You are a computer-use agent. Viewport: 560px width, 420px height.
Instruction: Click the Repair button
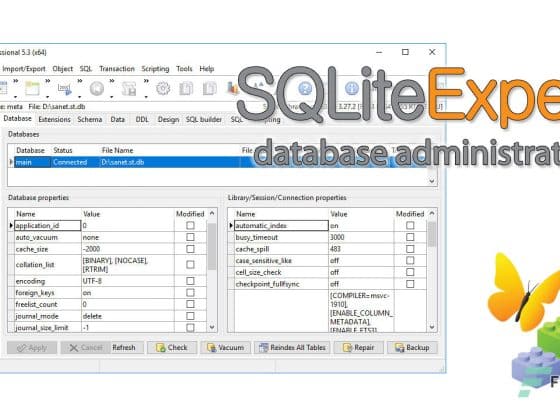click(359, 348)
